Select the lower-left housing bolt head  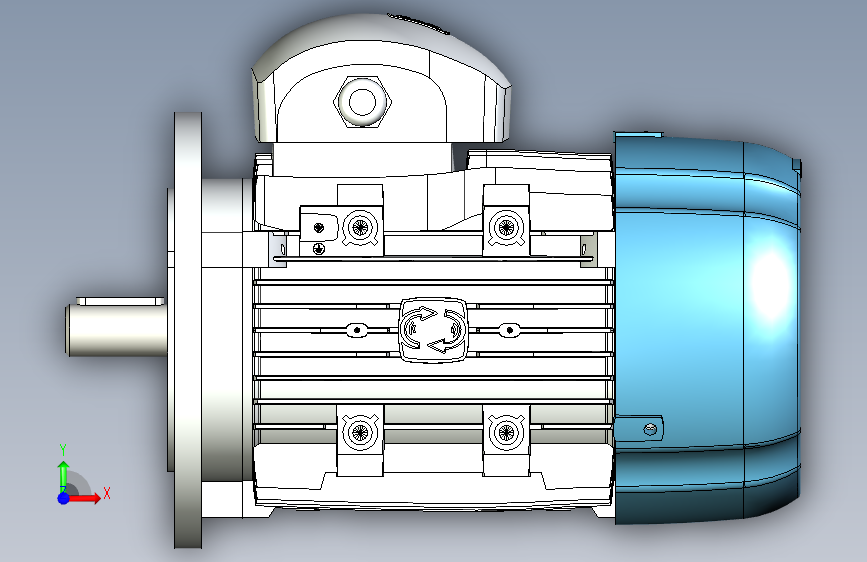(360, 432)
